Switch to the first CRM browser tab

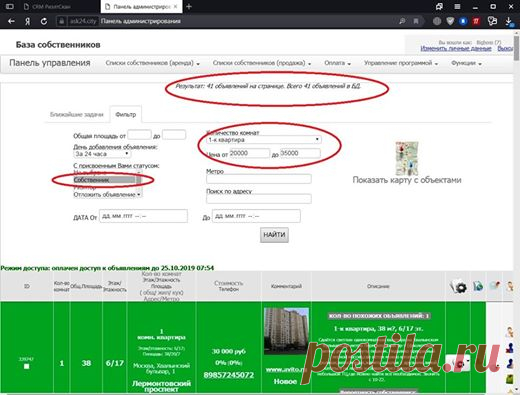coord(59,7)
